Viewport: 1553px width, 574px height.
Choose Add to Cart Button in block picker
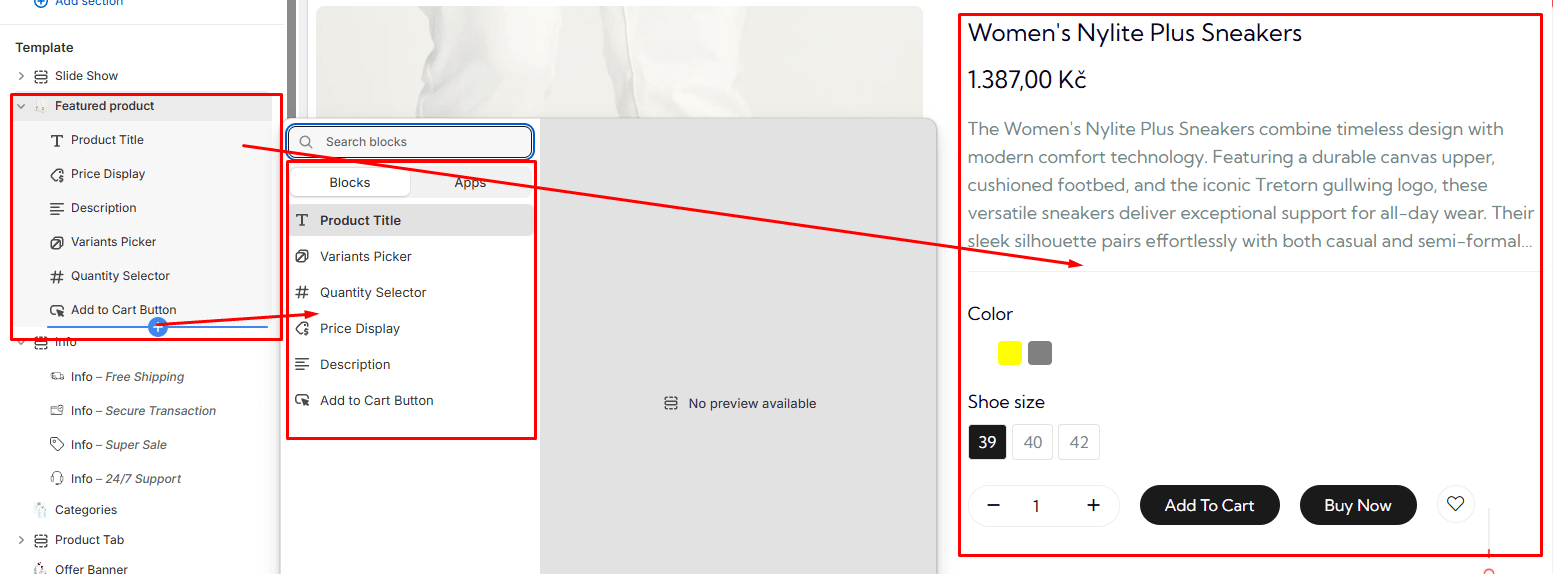(411, 400)
